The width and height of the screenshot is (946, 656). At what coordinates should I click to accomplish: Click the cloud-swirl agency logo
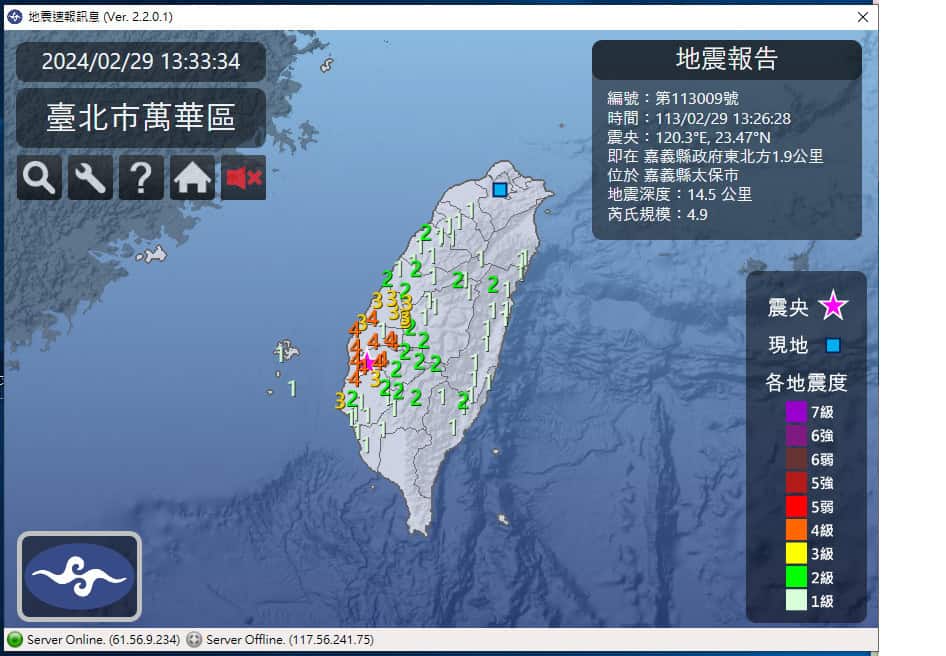[x=80, y=576]
